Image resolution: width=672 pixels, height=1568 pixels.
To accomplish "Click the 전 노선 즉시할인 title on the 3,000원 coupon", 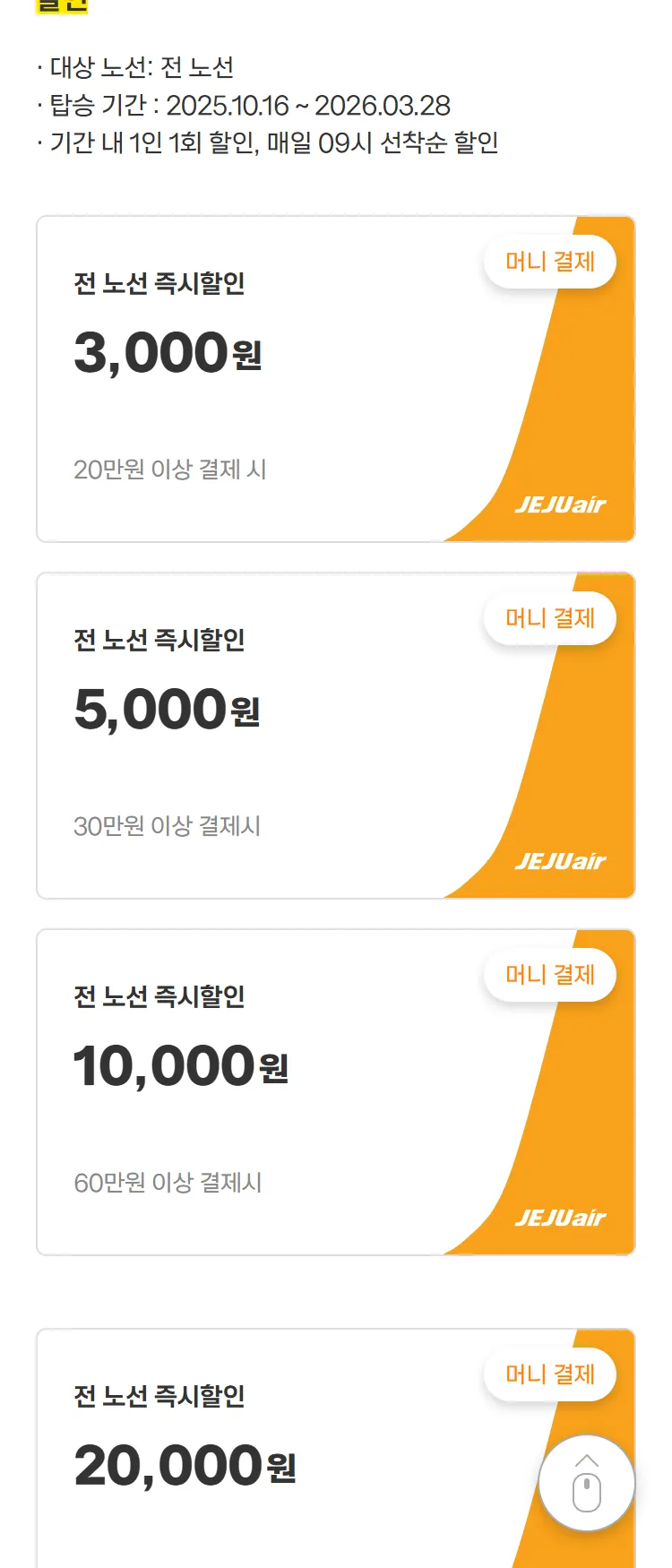I will point(159,284).
